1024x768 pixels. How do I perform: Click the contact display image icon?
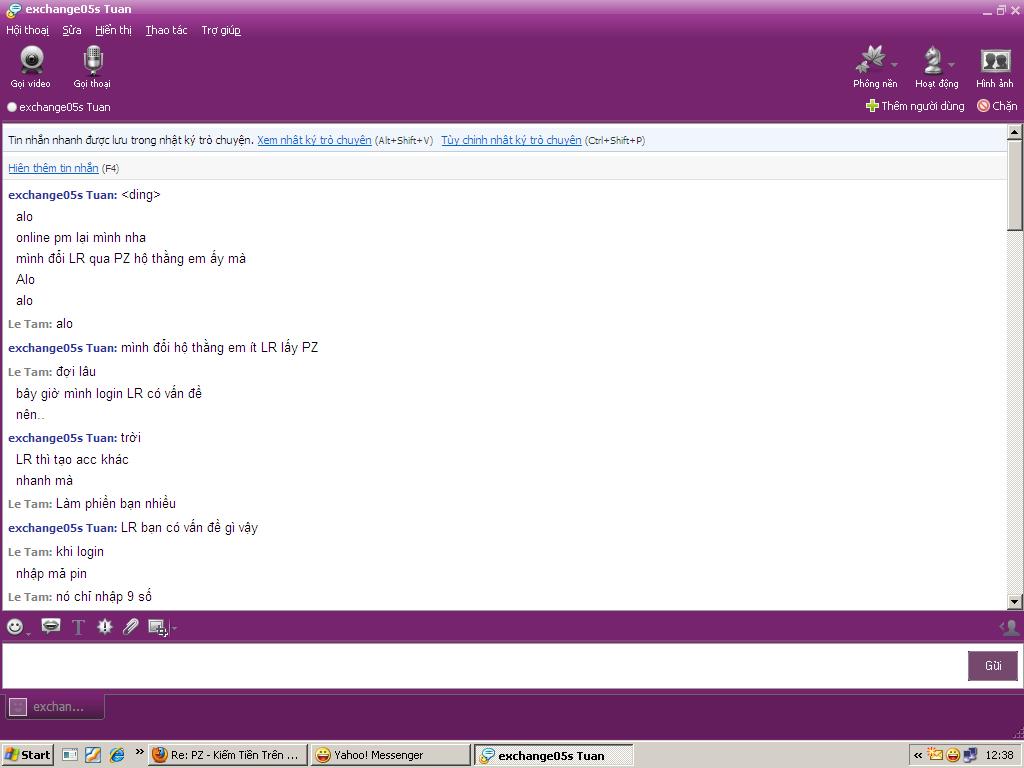tap(1010, 628)
